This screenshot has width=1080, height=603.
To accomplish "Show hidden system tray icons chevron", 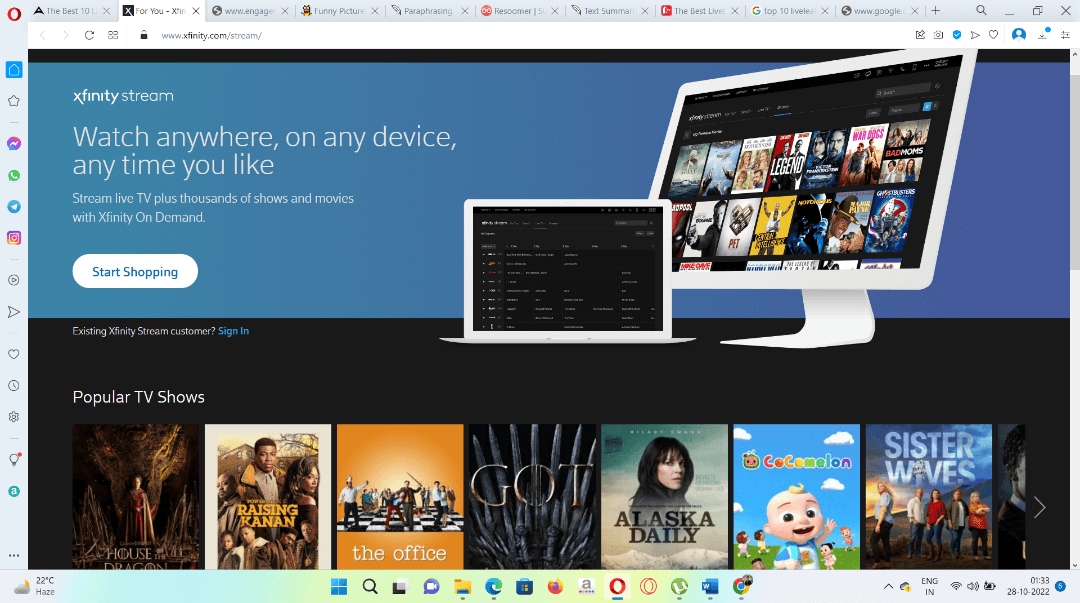I will [x=888, y=586].
